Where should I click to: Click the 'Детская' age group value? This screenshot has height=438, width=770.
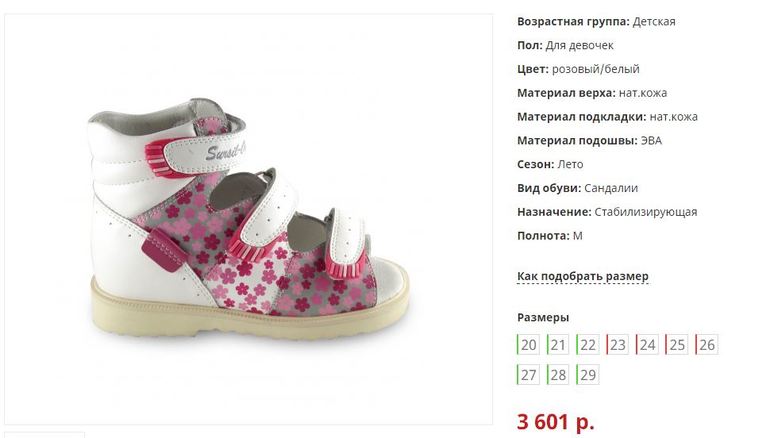point(654,22)
